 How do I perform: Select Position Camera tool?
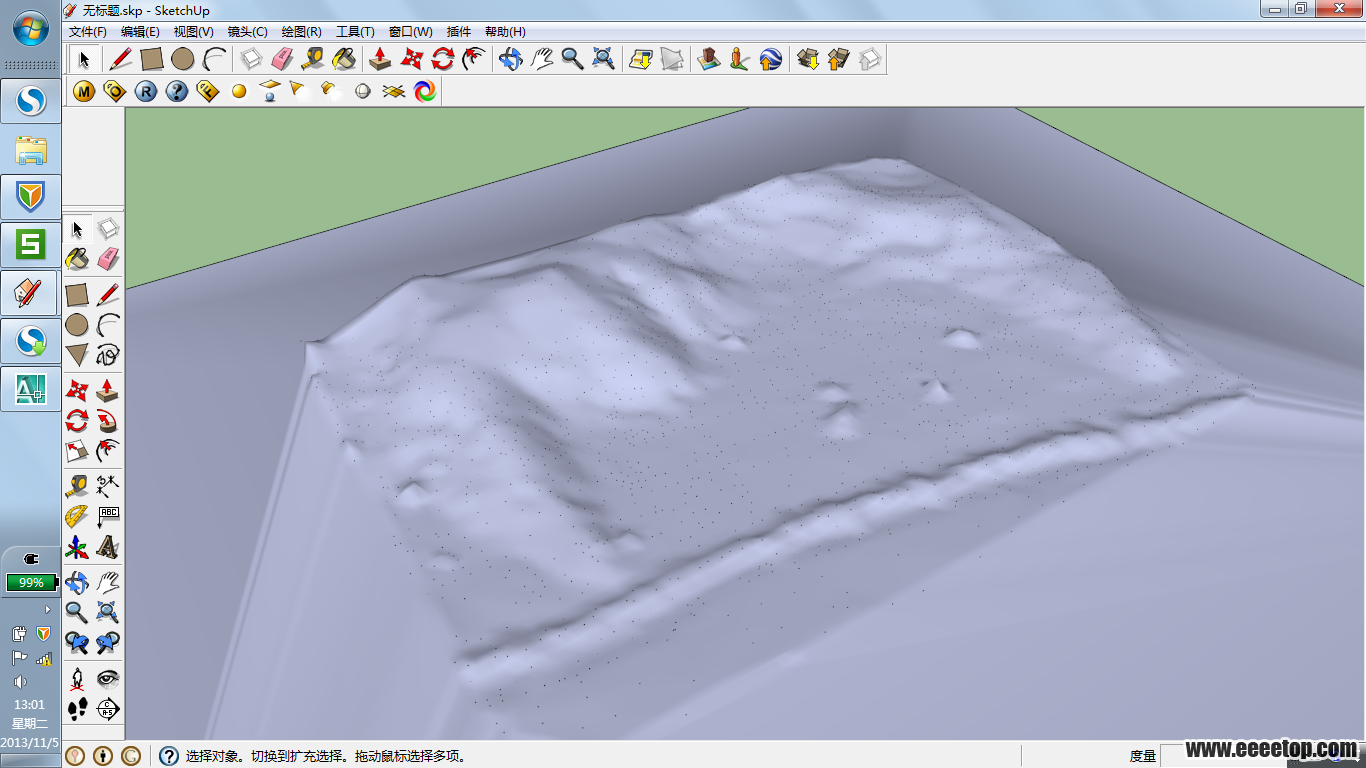pos(77,679)
